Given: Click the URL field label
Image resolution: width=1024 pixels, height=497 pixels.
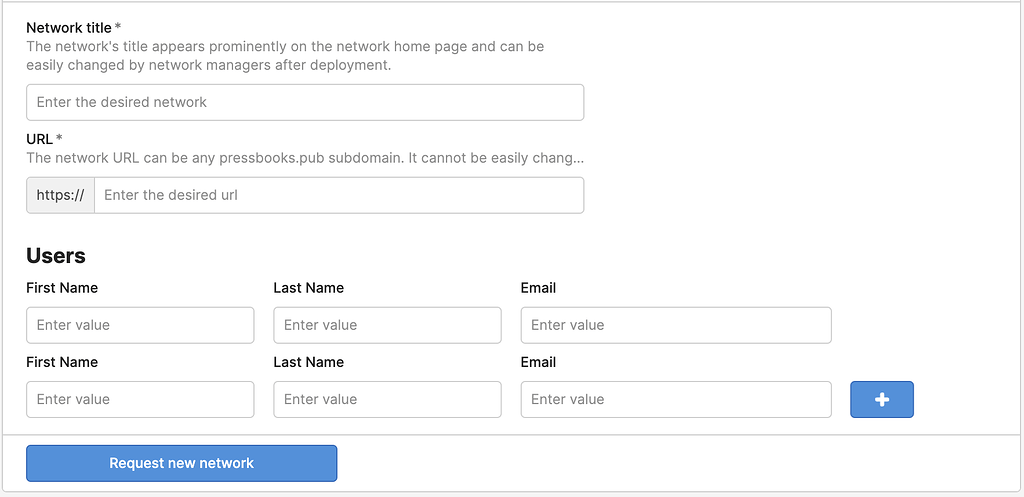Looking at the screenshot, I should click(x=44, y=138).
